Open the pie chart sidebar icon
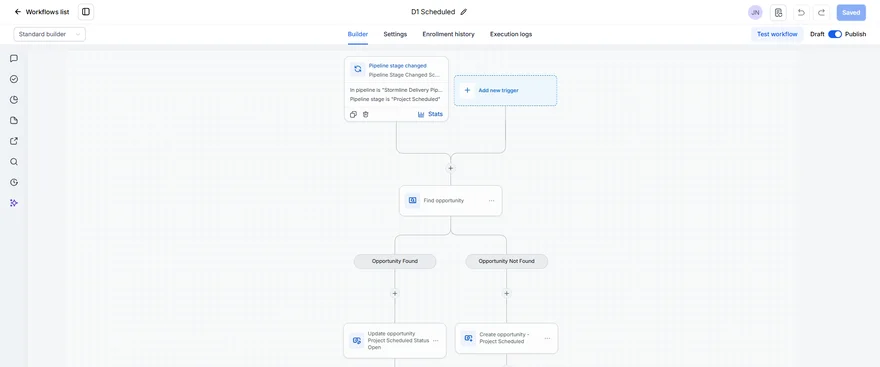880x367 pixels. [x=14, y=100]
